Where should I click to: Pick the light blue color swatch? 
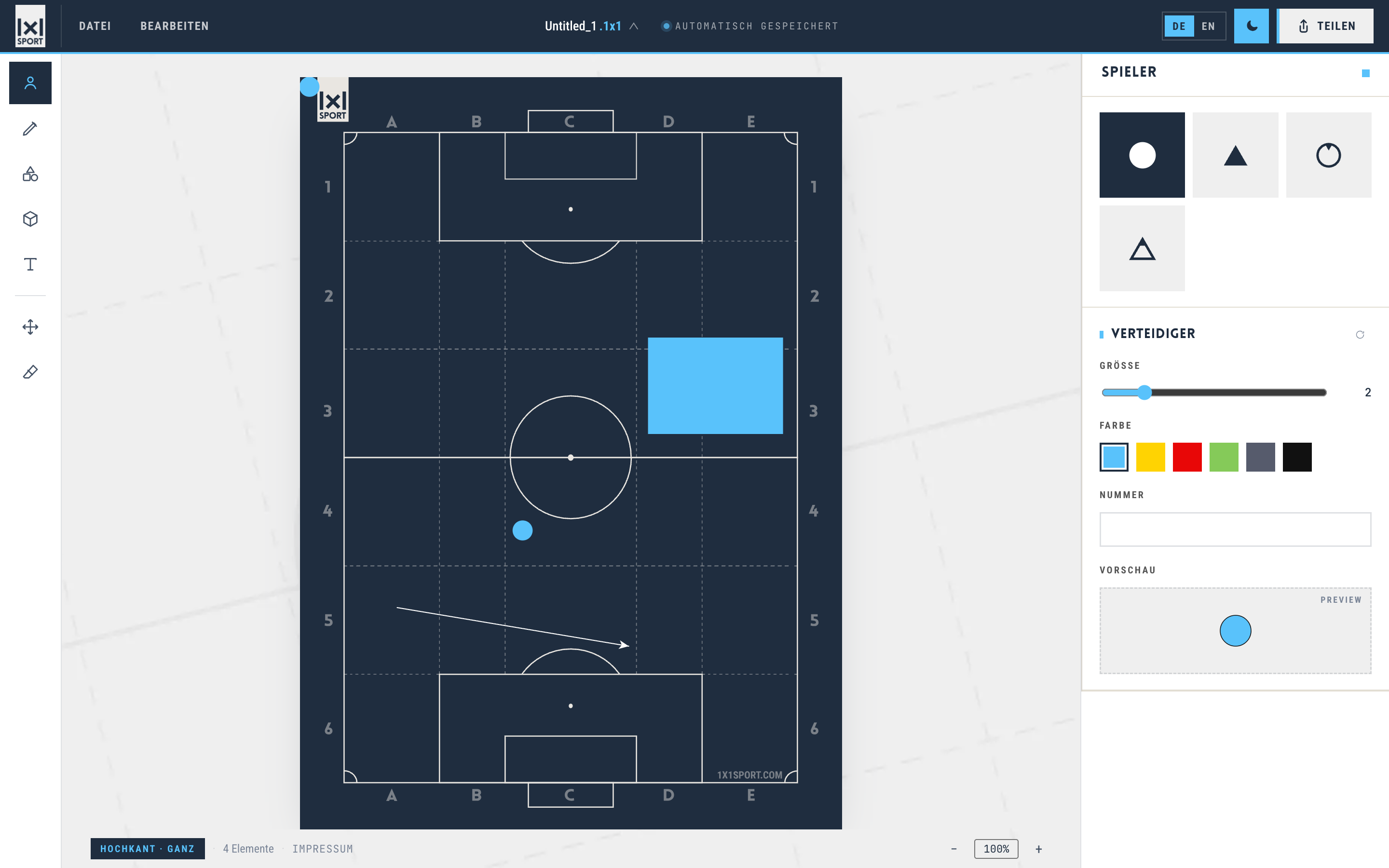click(1114, 458)
